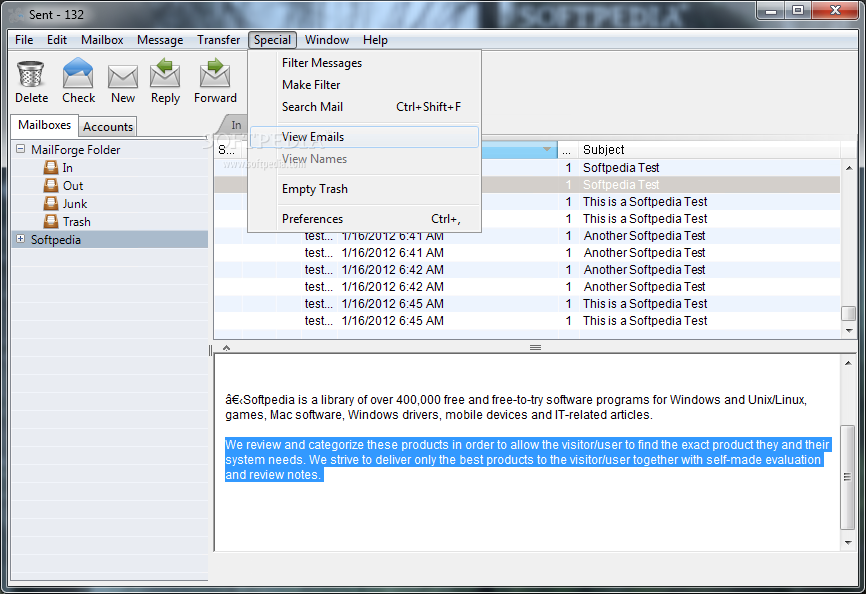Switch to the Mailboxes tab
Image resolution: width=866 pixels, height=594 pixels.
(x=44, y=125)
